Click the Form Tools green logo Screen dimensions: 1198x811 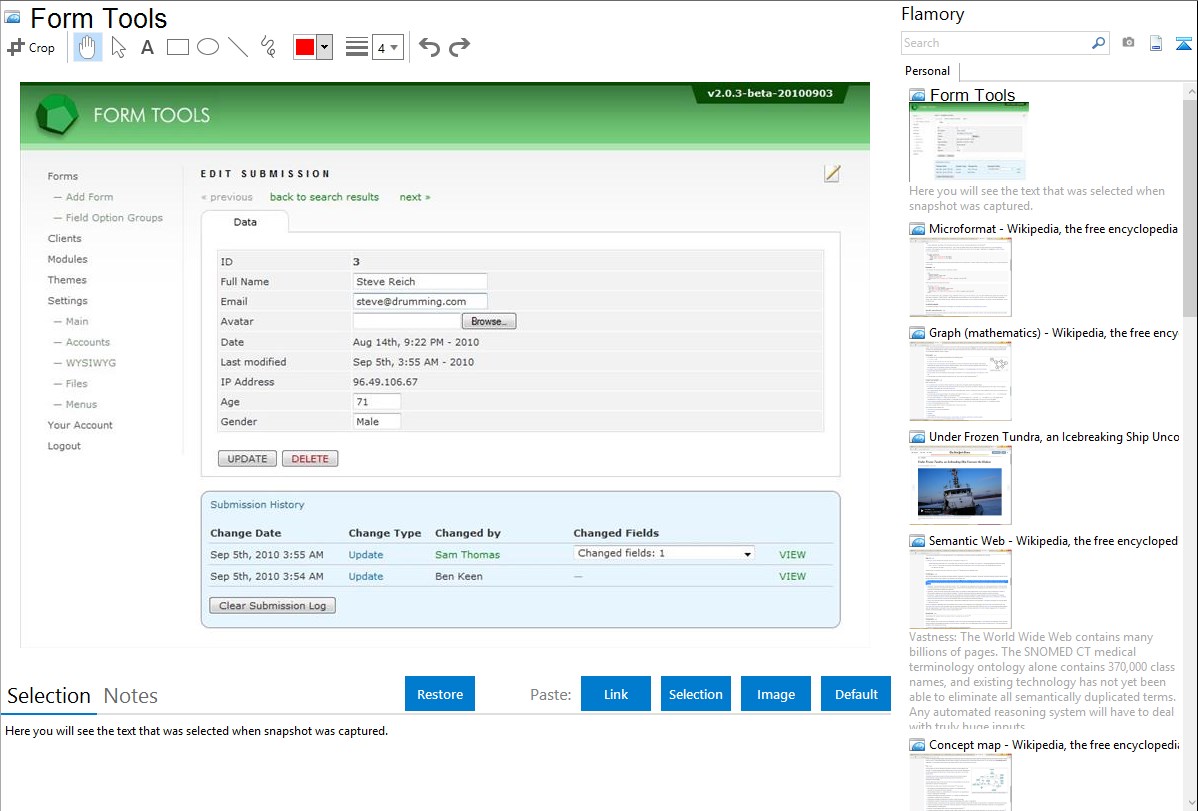[57, 115]
